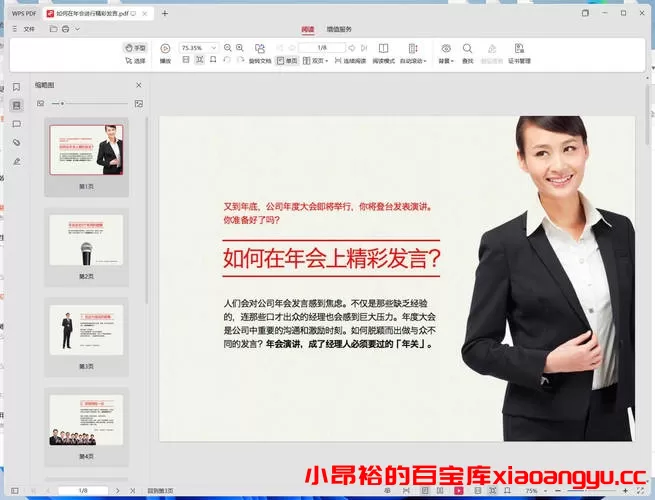655x500 pixels.
Task: Enter fullscreen via status bar expand icon
Action: point(641,491)
